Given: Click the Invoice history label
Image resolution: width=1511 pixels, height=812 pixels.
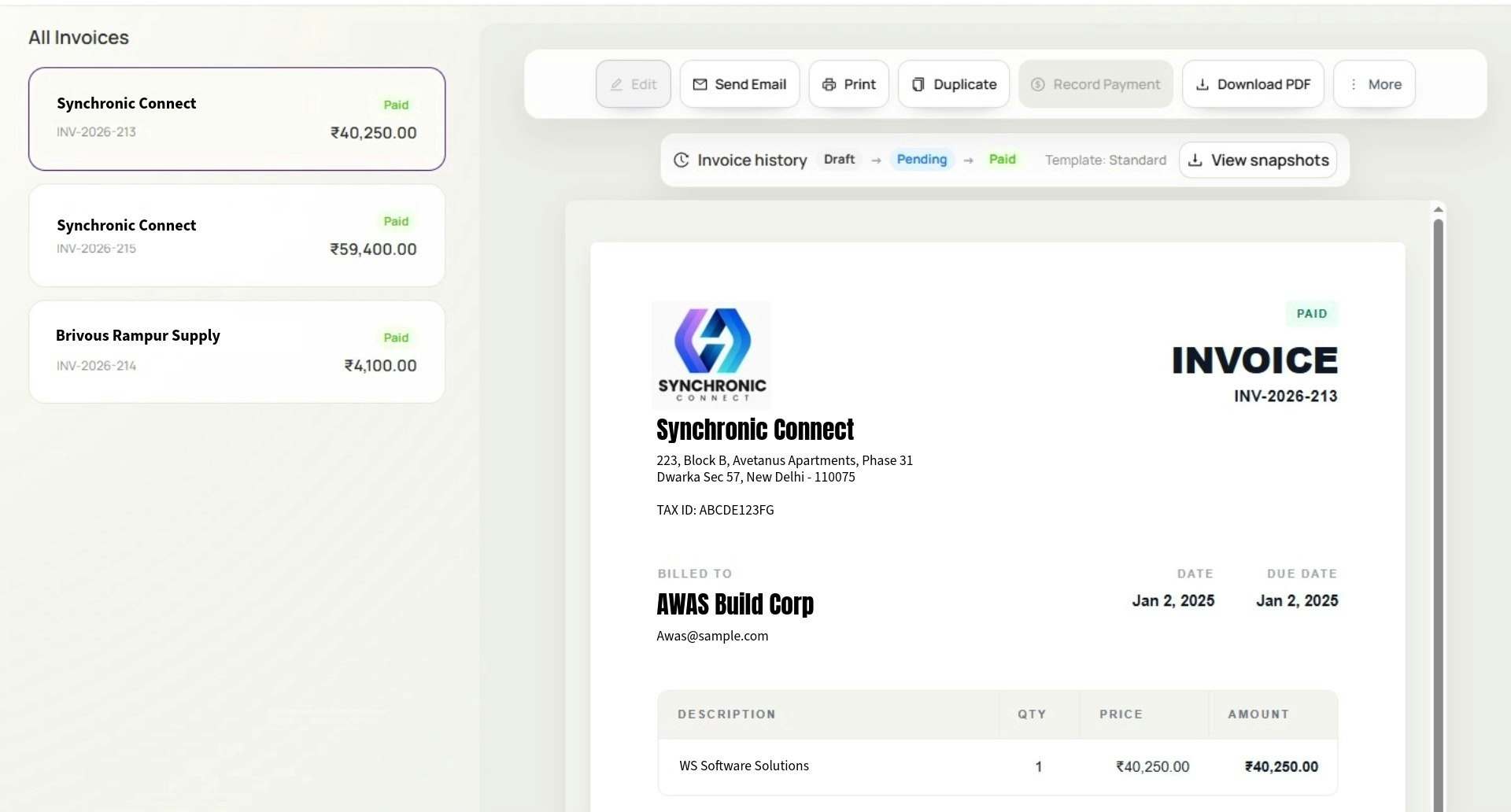Looking at the screenshot, I should [x=752, y=160].
